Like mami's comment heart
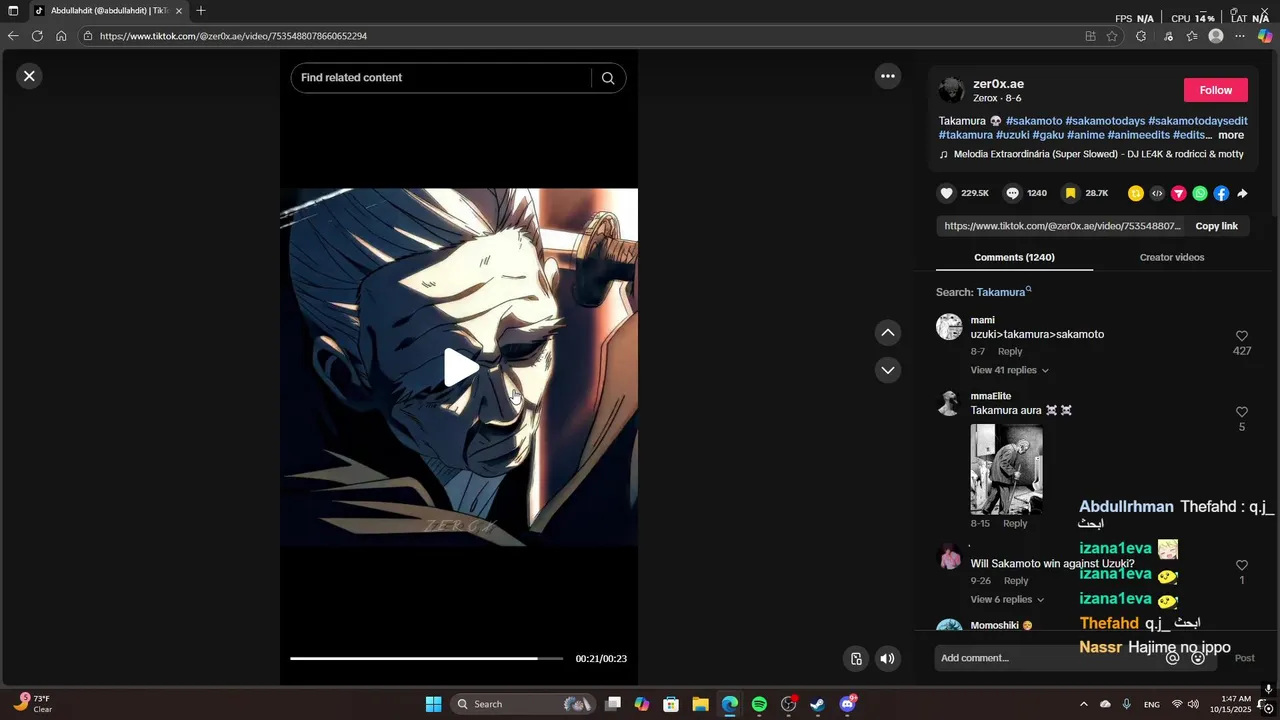1280x720 pixels. point(1242,336)
